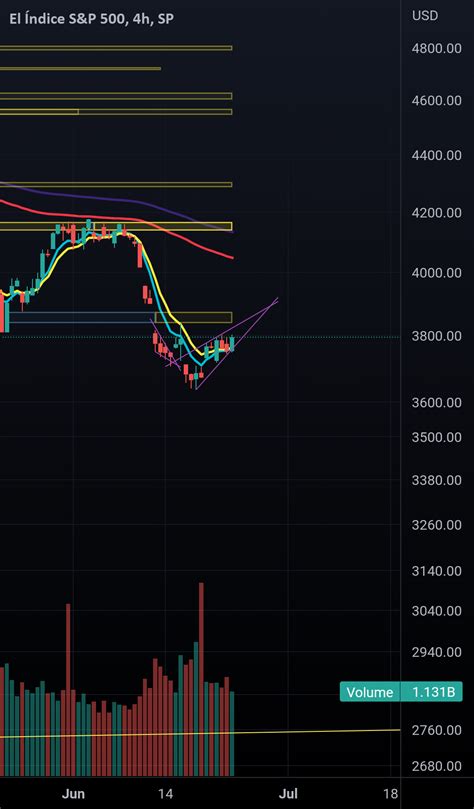The image size is (474, 809).
Task: Select the topmost yellow resistance zone near 4800
Action: coord(116,48)
